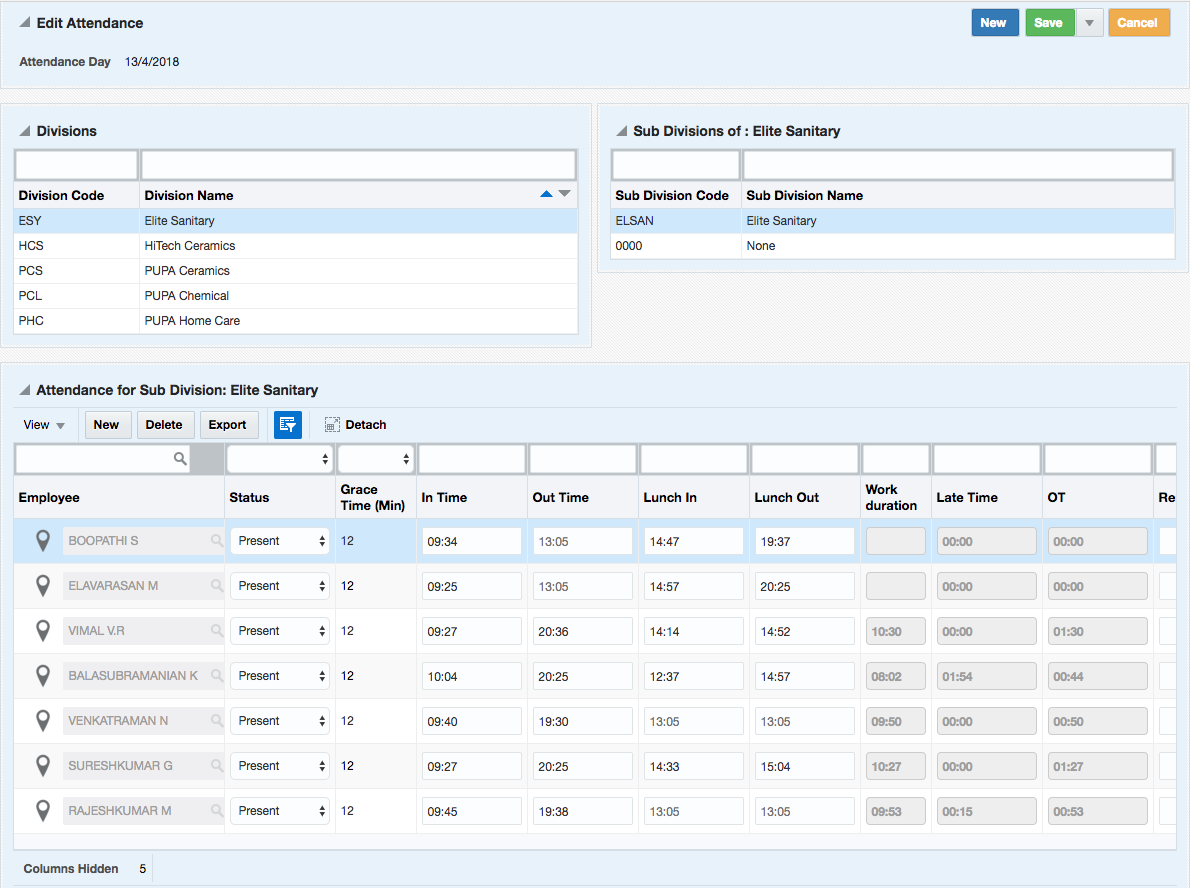1190x888 pixels.
Task: Collapse the Edit Attendance panel
Action: (x=25, y=22)
